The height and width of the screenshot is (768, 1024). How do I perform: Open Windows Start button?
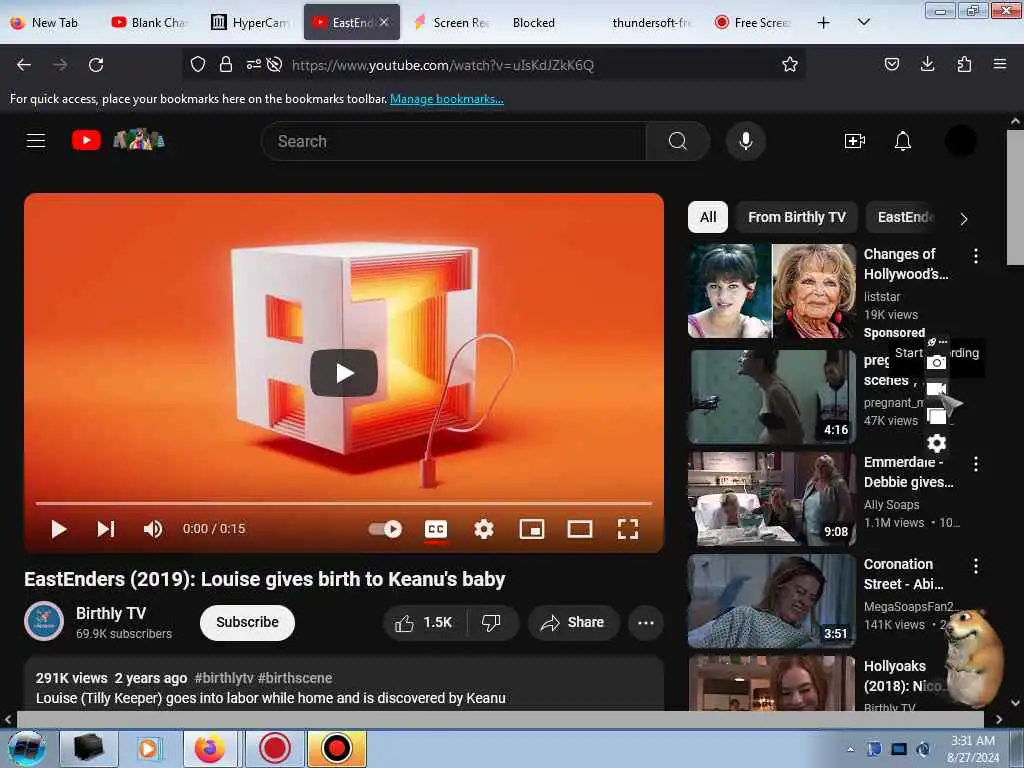point(26,748)
